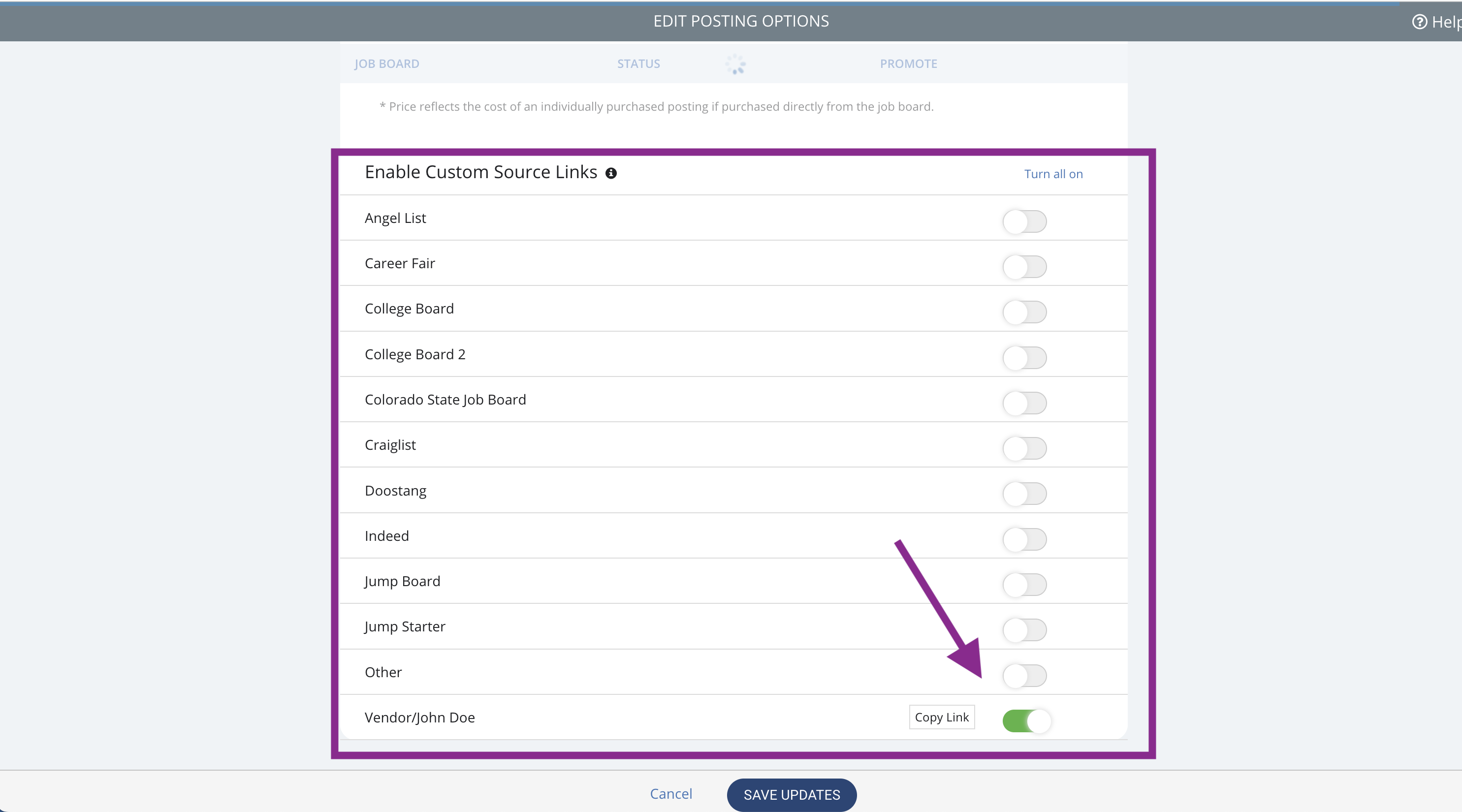Toggle the Other source link on

[1024, 675]
